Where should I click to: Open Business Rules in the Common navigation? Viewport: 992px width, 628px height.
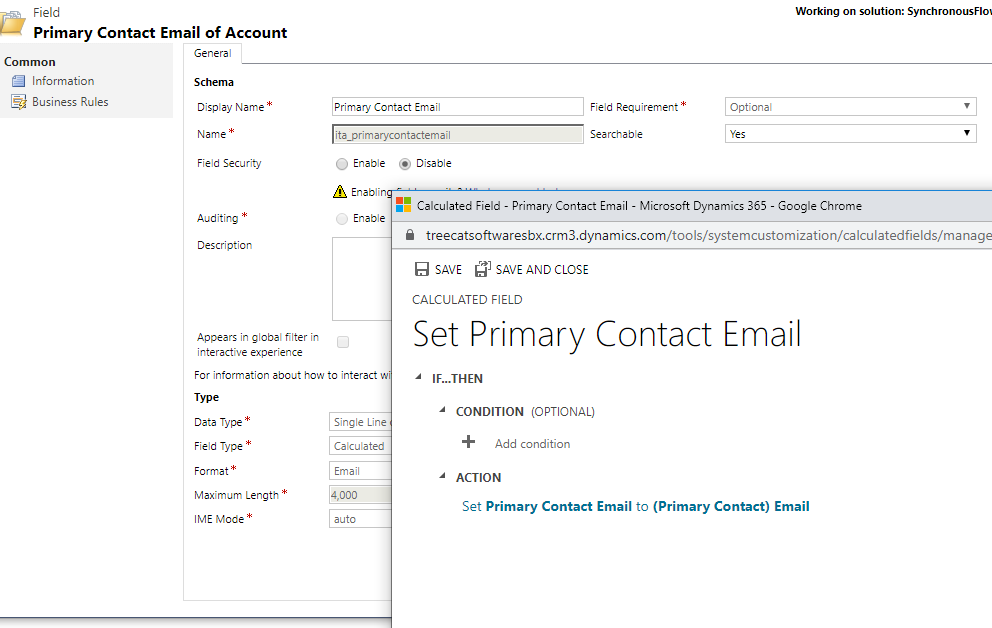pyautogui.click(x=70, y=102)
